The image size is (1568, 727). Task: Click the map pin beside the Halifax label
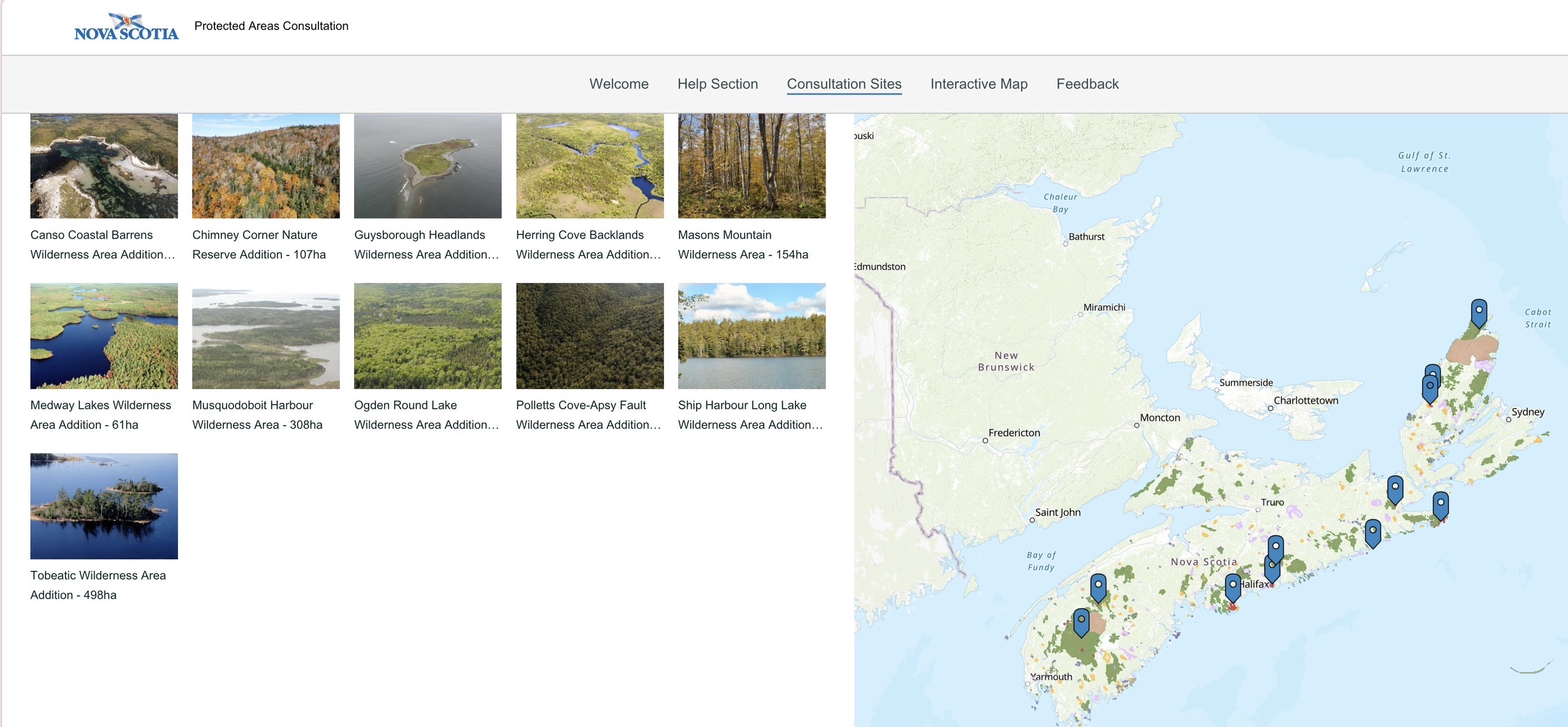[1233, 587]
